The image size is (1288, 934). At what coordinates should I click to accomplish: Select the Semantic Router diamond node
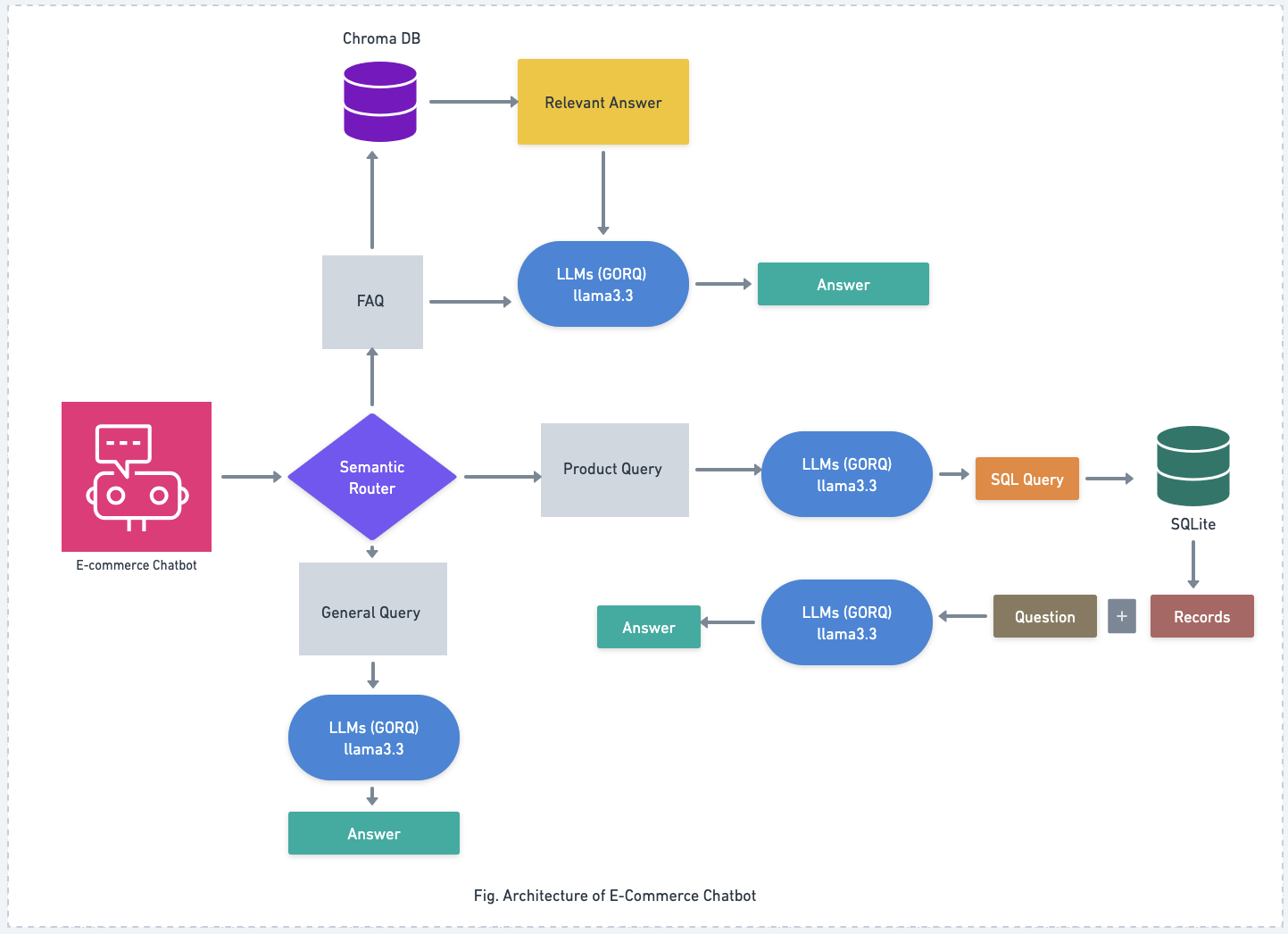372,477
